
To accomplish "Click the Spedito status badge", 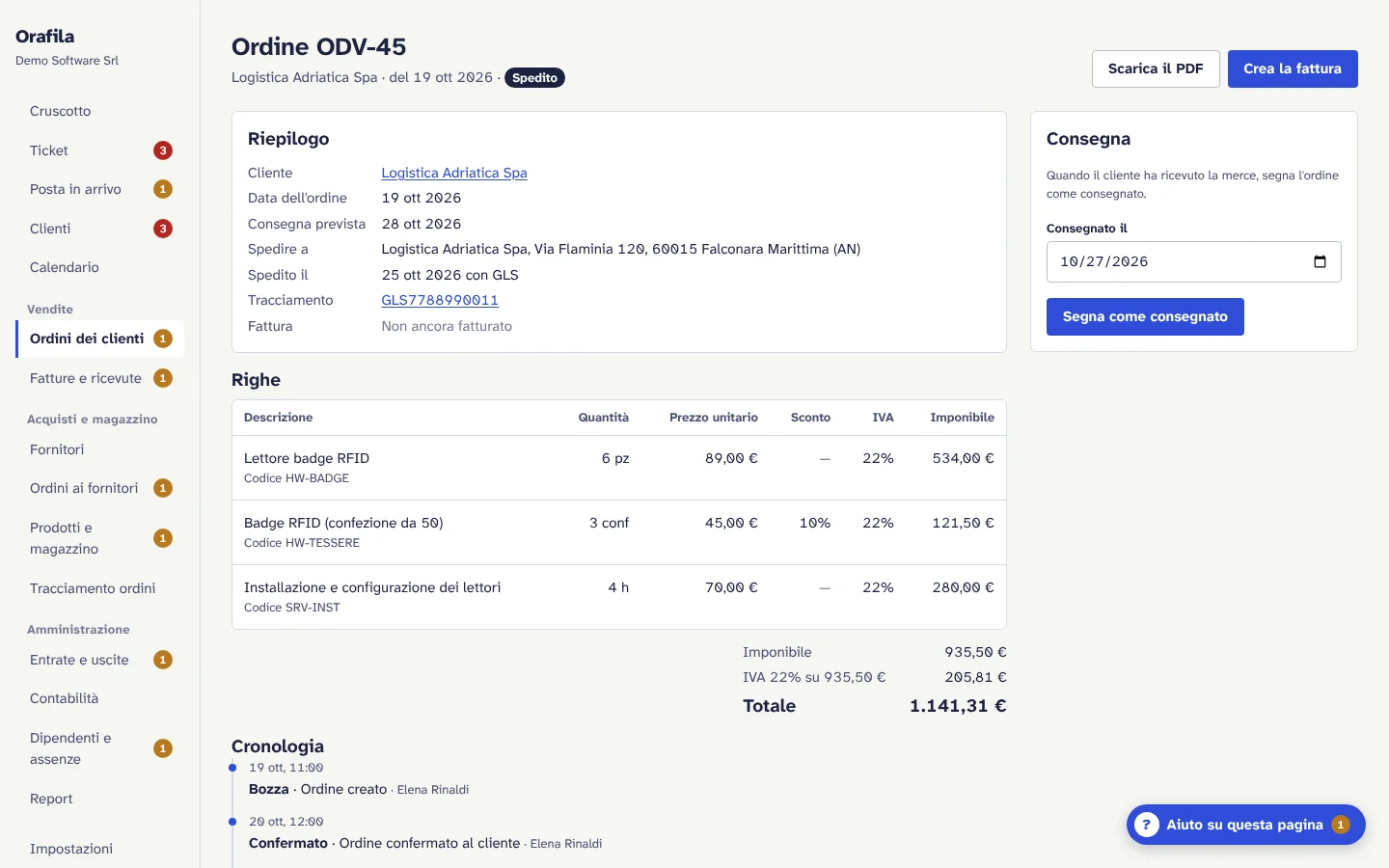I will pyautogui.click(x=534, y=78).
